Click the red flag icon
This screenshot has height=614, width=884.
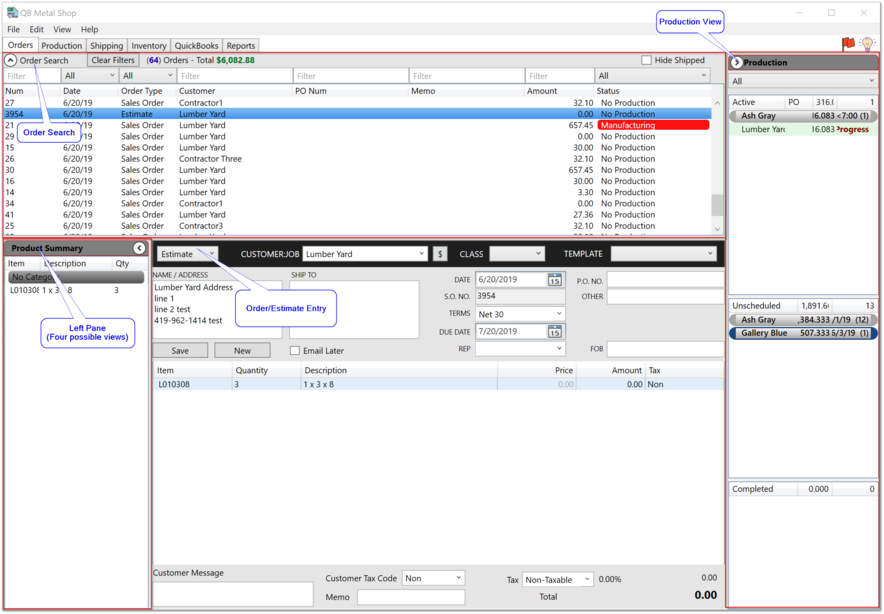tap(848, 44)
